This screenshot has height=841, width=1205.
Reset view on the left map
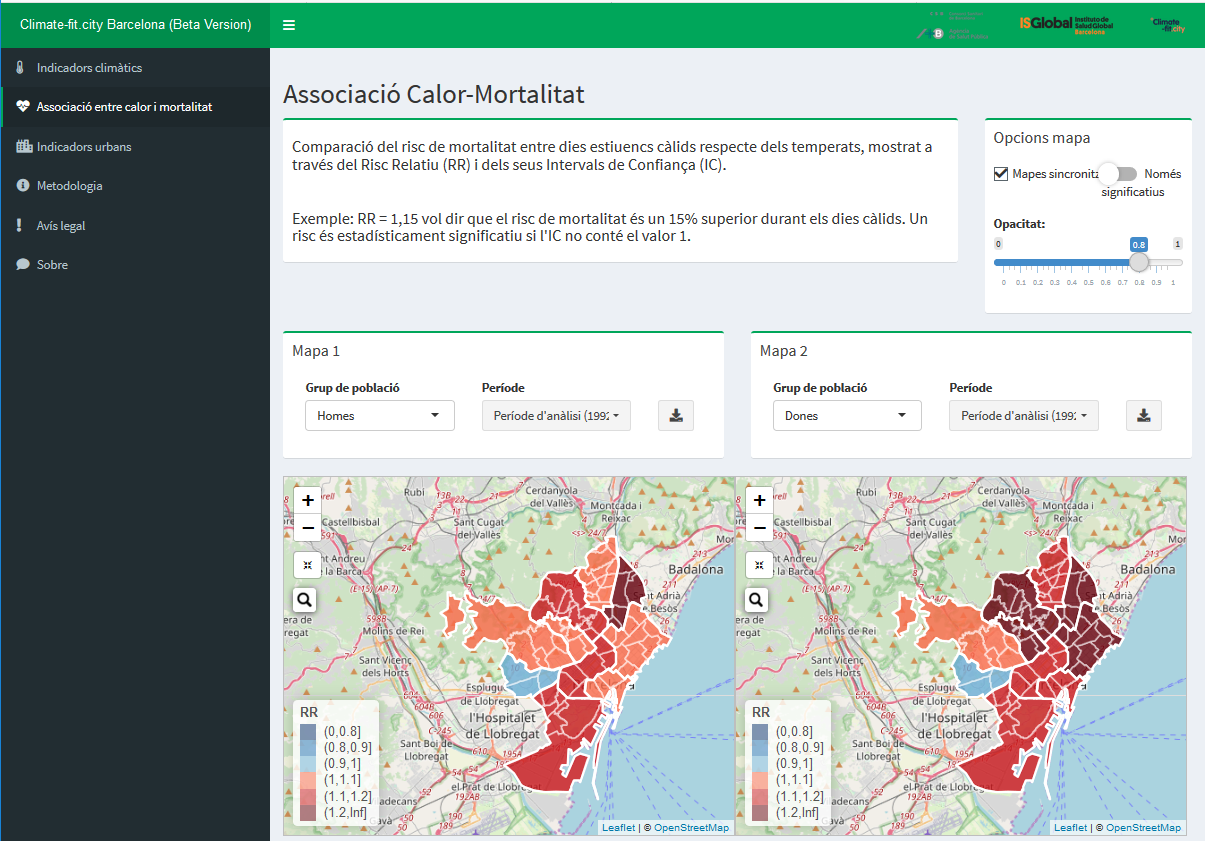(307, 565)
